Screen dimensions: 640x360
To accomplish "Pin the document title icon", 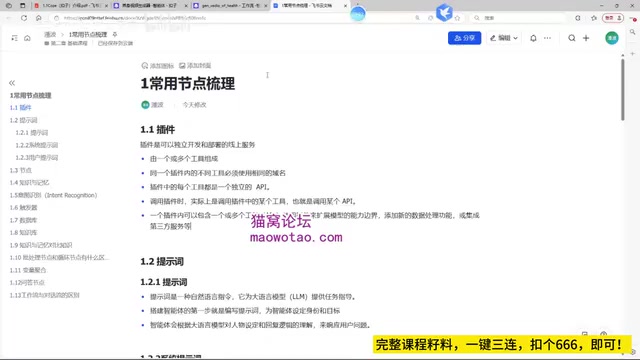I will point(115,34).
